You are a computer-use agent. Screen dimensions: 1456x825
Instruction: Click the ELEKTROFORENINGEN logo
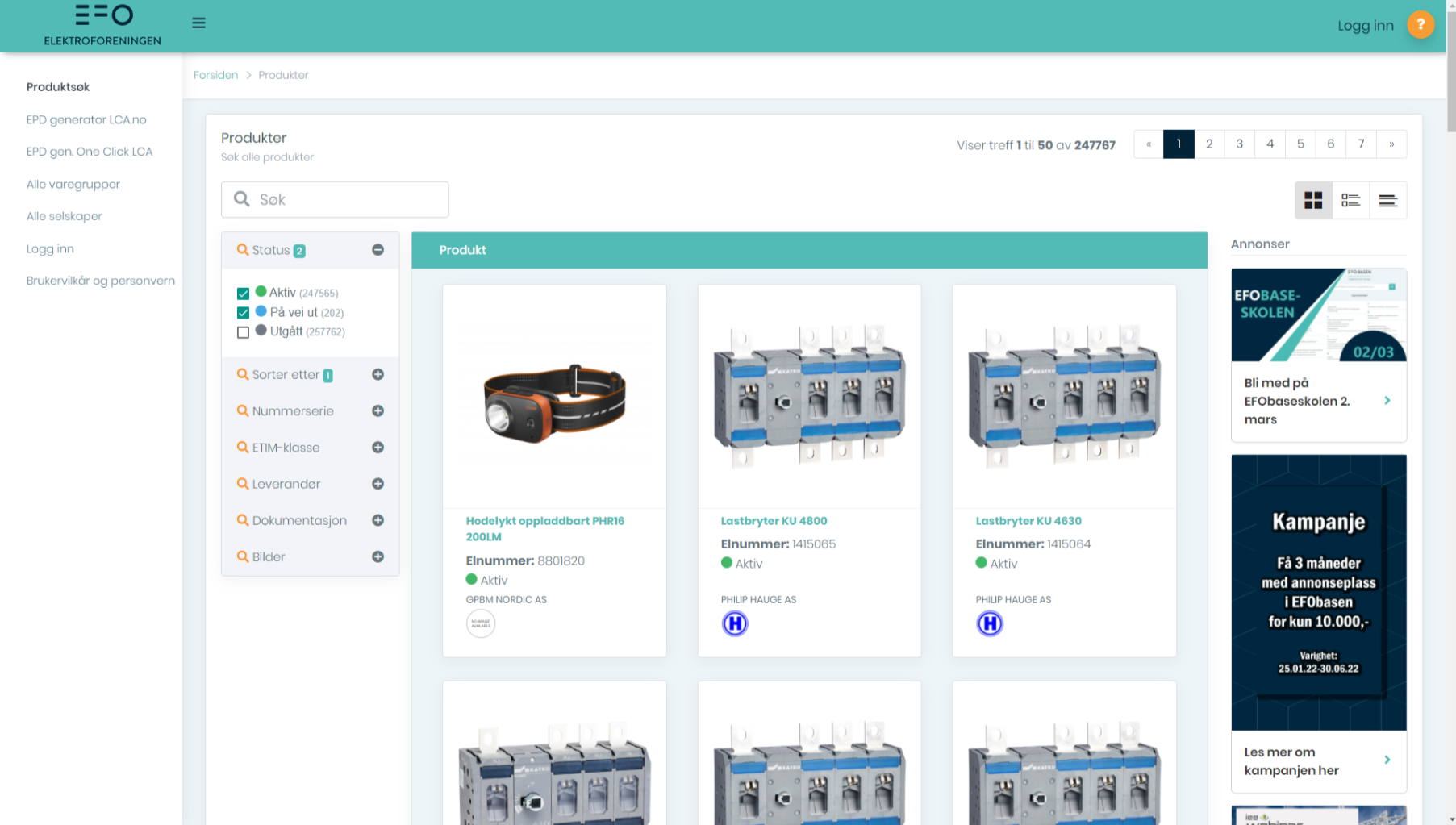[102, 25]
